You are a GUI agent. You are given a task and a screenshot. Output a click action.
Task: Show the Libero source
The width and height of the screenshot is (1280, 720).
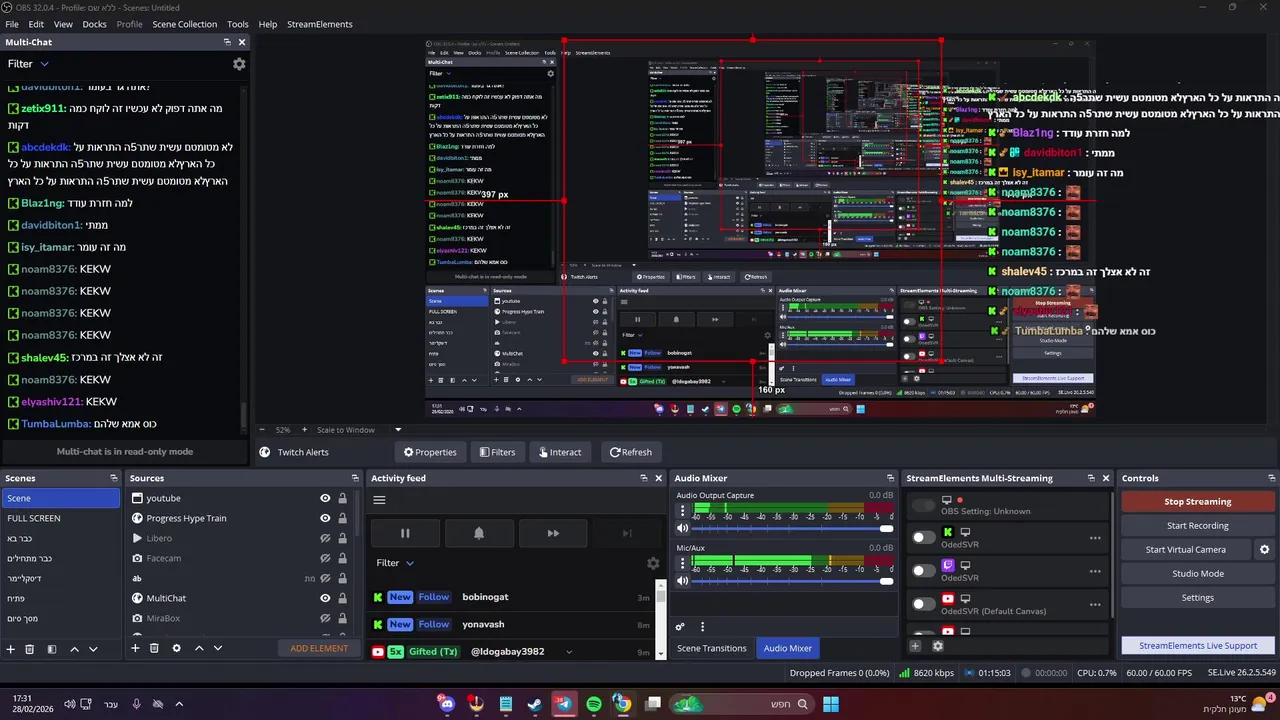pyautogui.click(x=325, y=538)
